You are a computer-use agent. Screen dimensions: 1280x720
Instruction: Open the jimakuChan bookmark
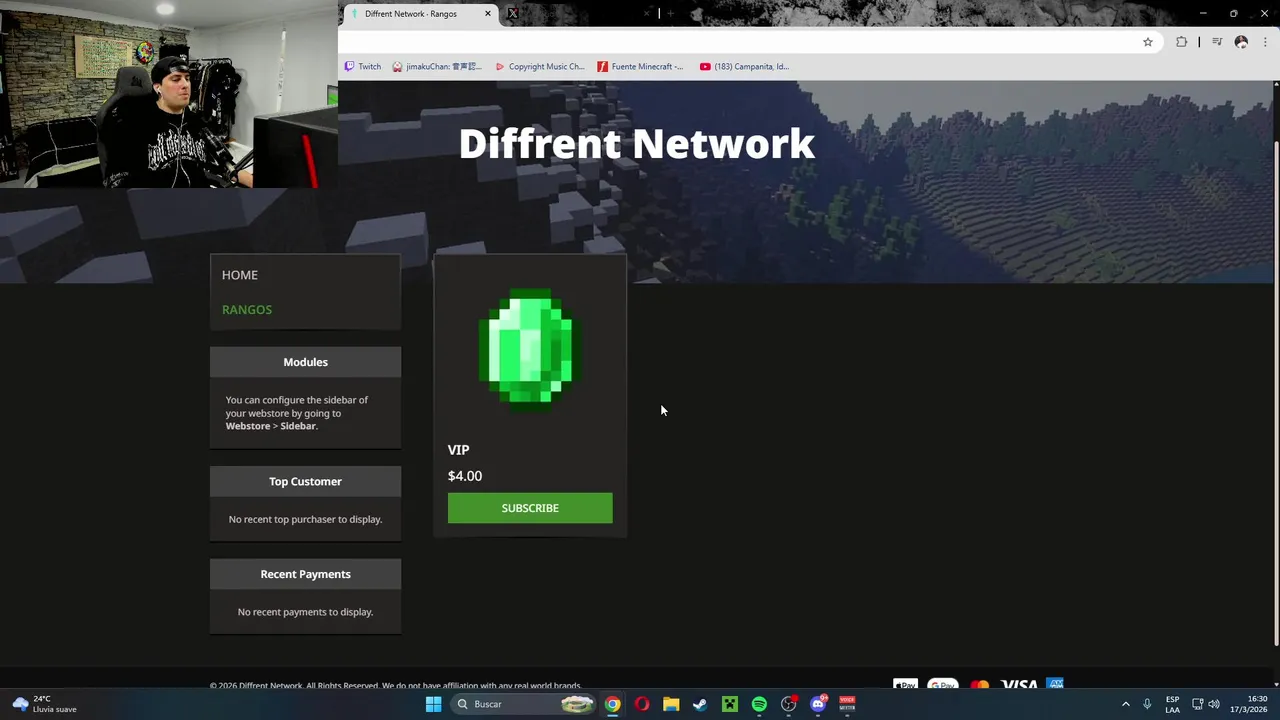[x=437, y=67]
